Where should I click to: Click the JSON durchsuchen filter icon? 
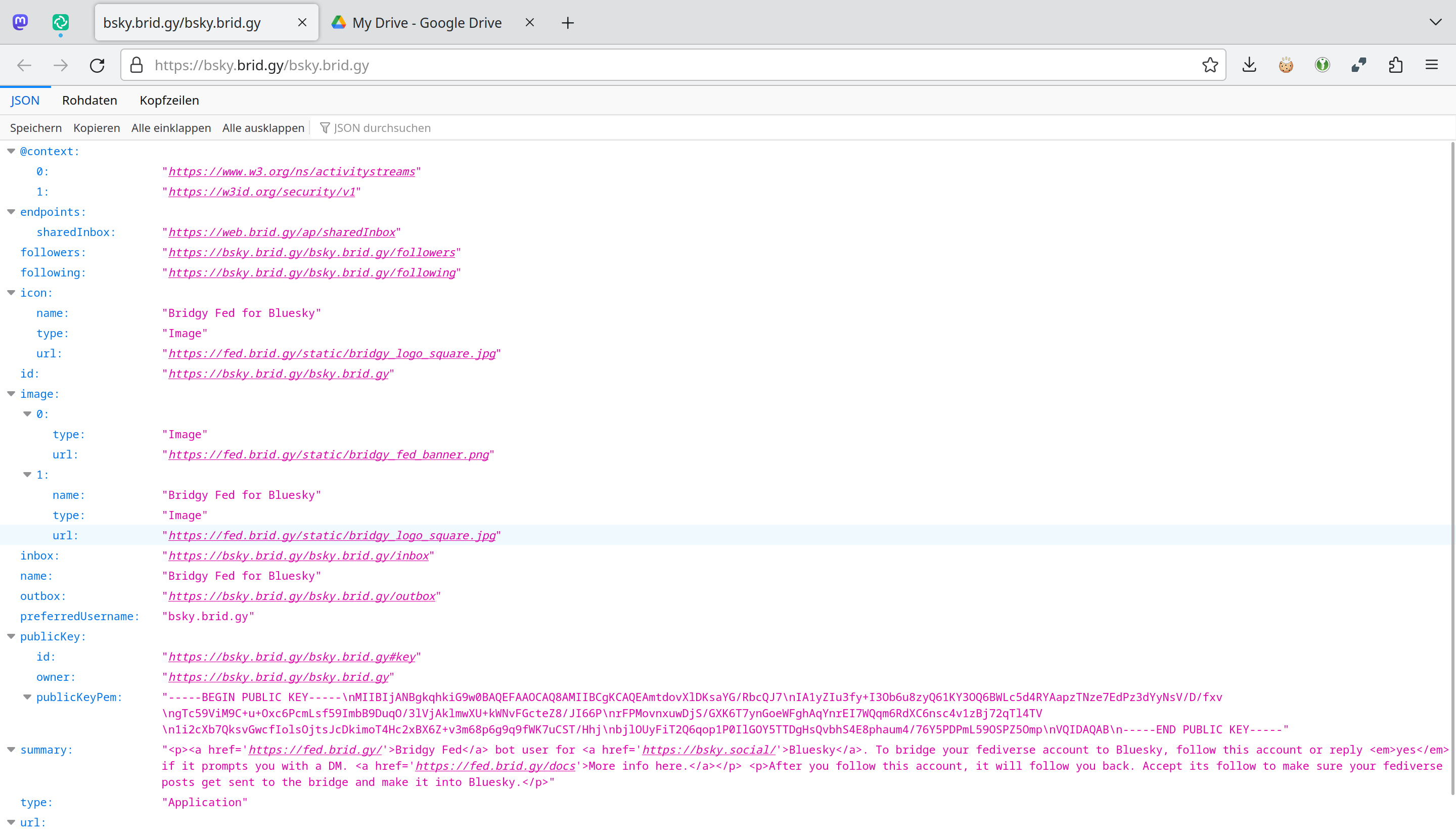click(x=325, y=127)
